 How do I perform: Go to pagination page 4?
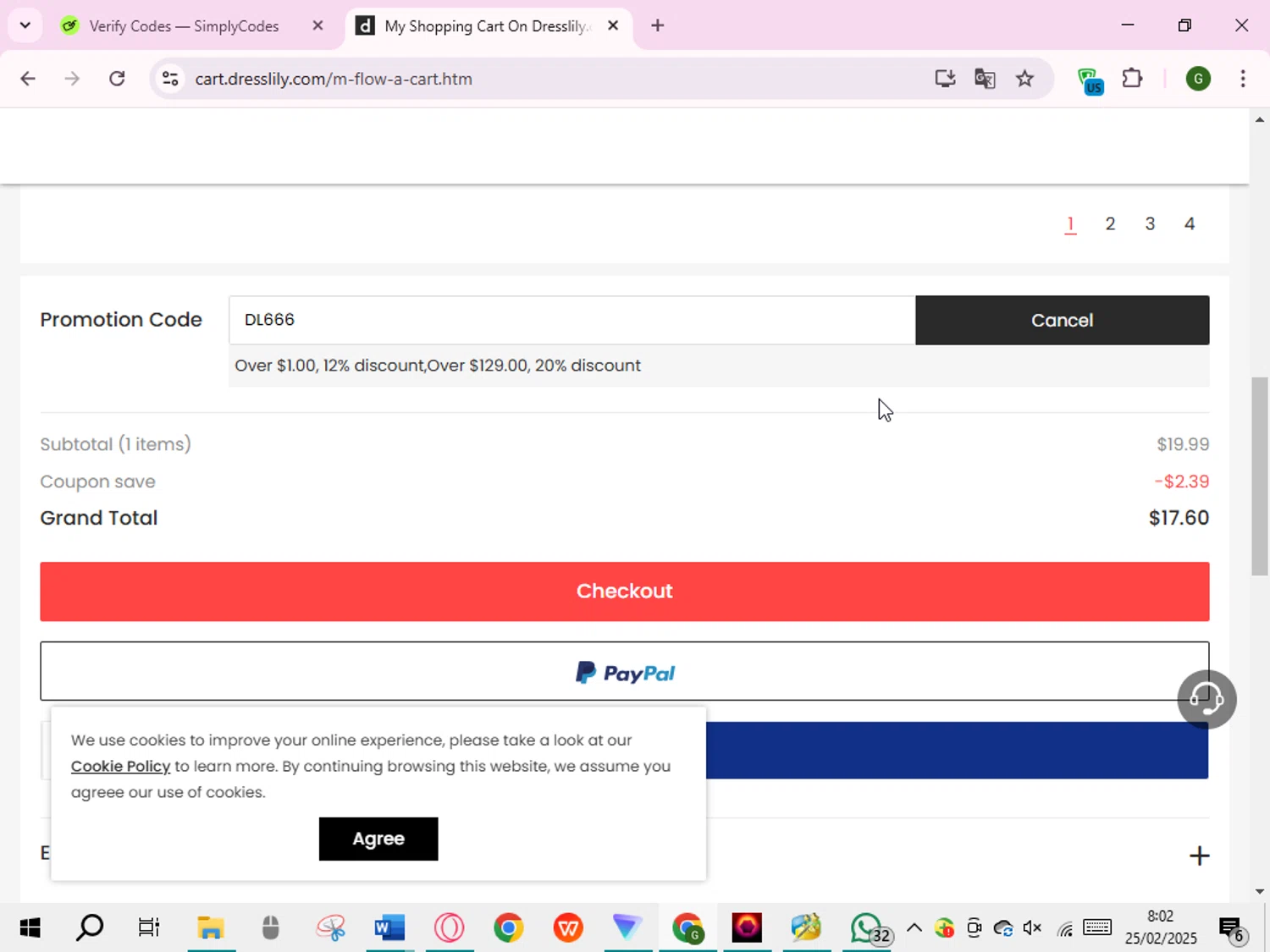[x=1190, y=223]
